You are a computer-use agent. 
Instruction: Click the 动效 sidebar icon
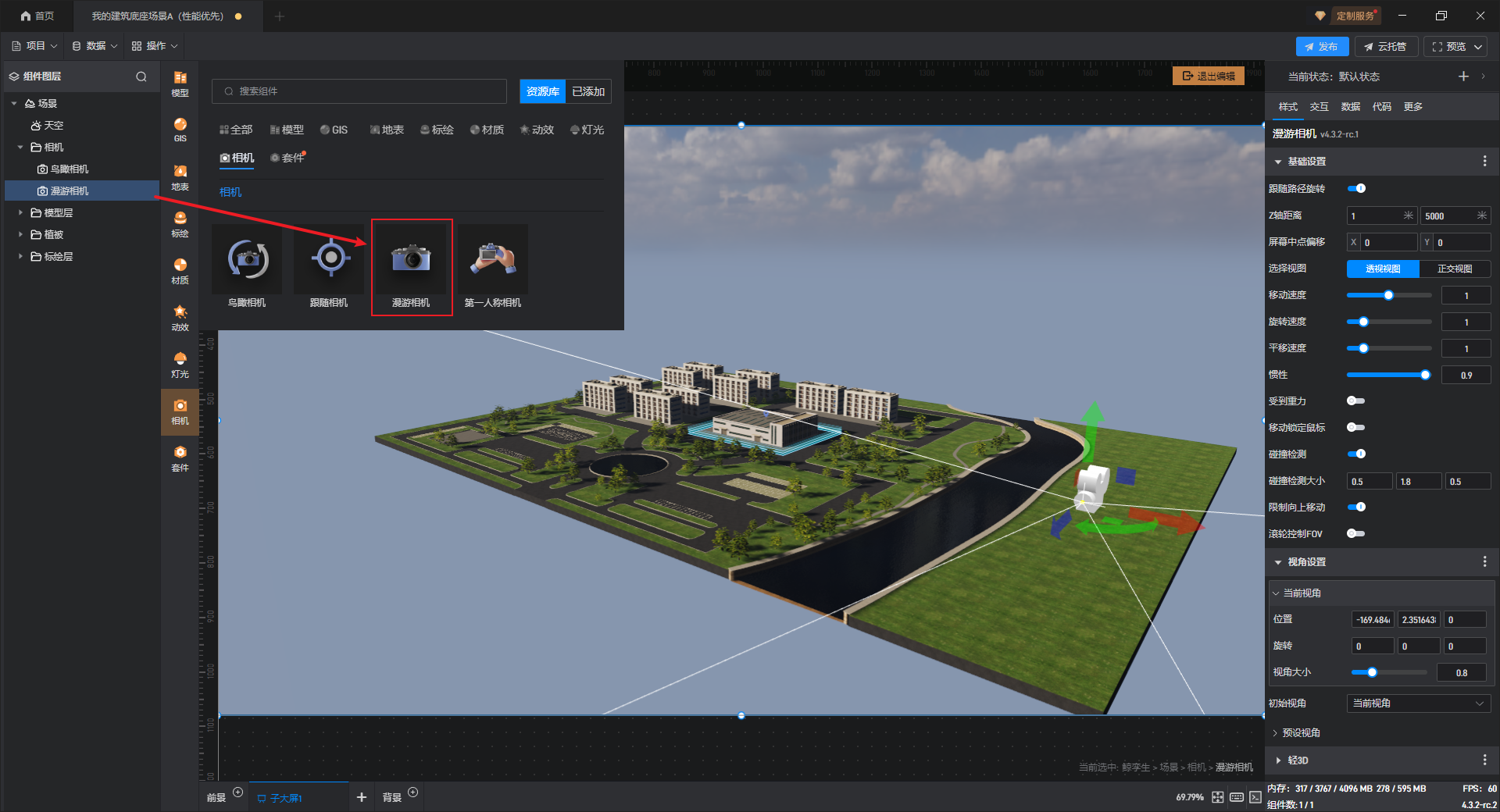(x=180, y=318)
